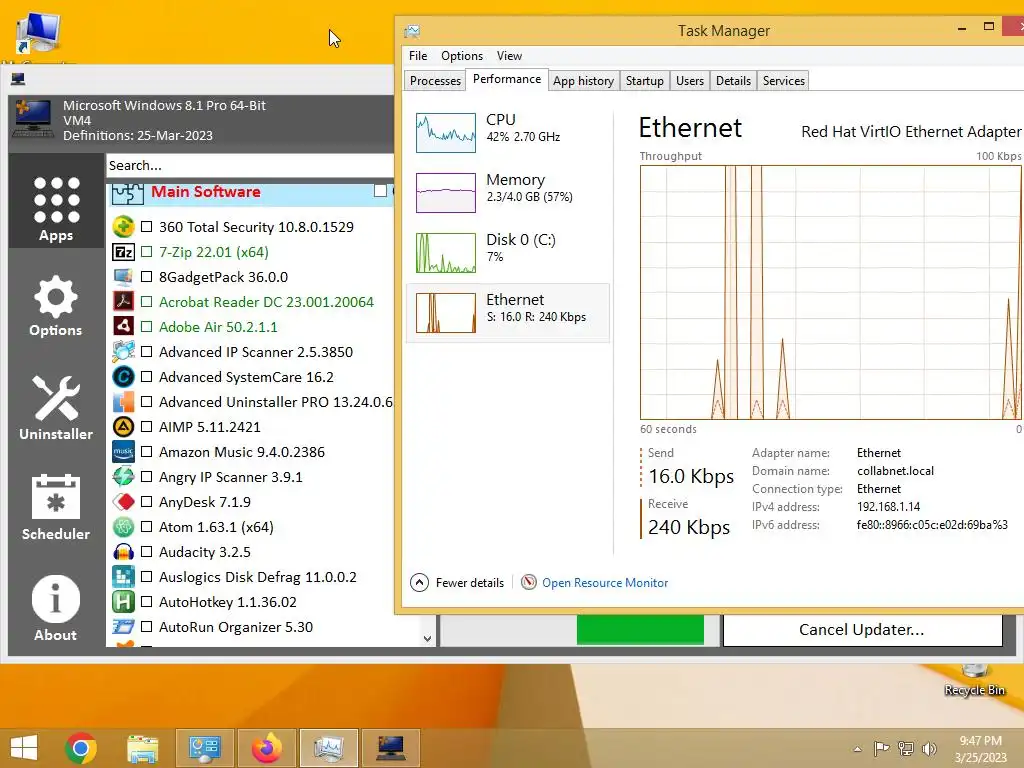Click the Search input field

[249, 165]
